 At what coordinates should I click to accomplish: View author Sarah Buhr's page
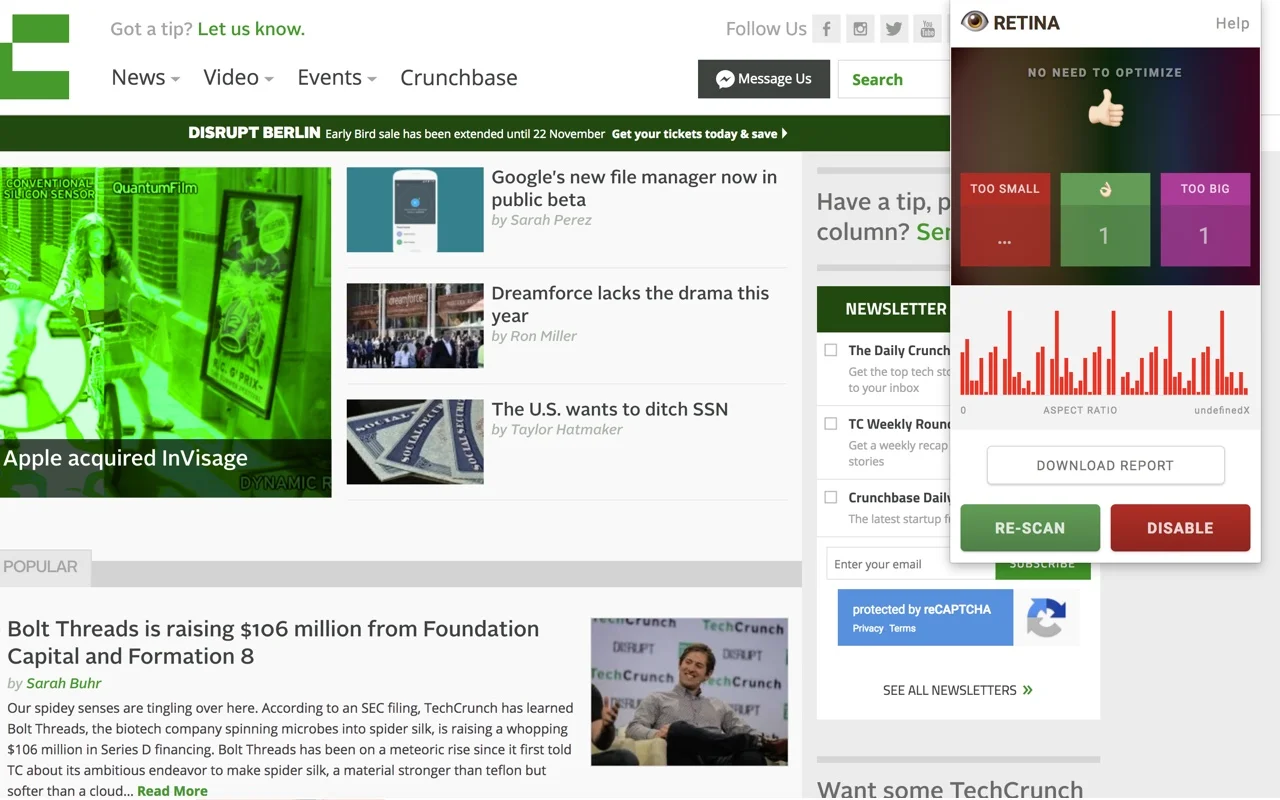(x=64, y=684)
